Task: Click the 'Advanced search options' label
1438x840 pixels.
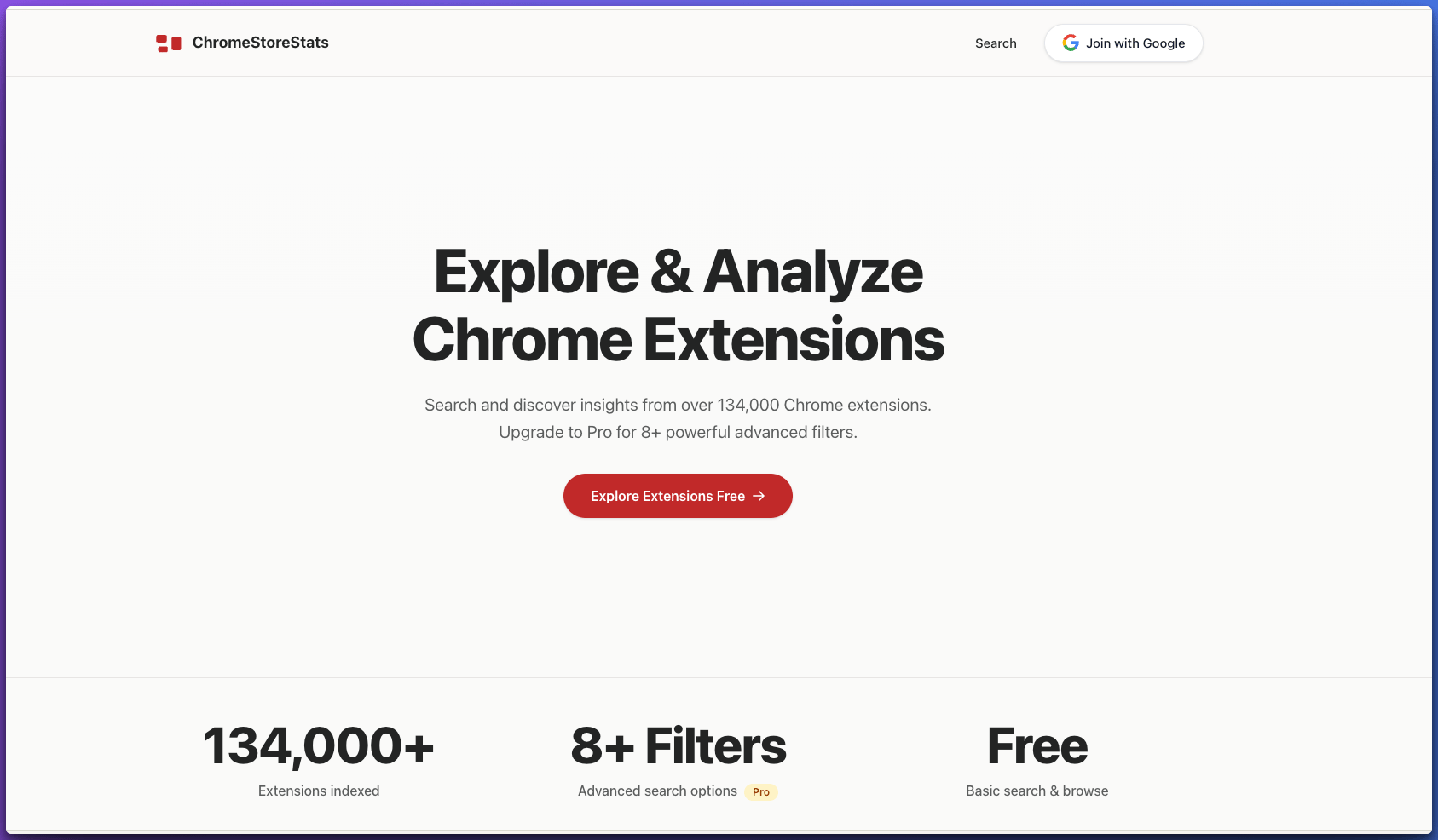Action: point(657,791)
